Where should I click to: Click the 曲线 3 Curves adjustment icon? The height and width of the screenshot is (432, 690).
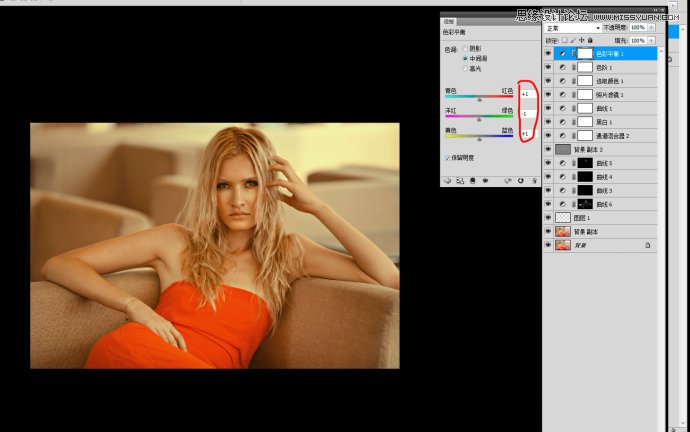pos(562,190)
